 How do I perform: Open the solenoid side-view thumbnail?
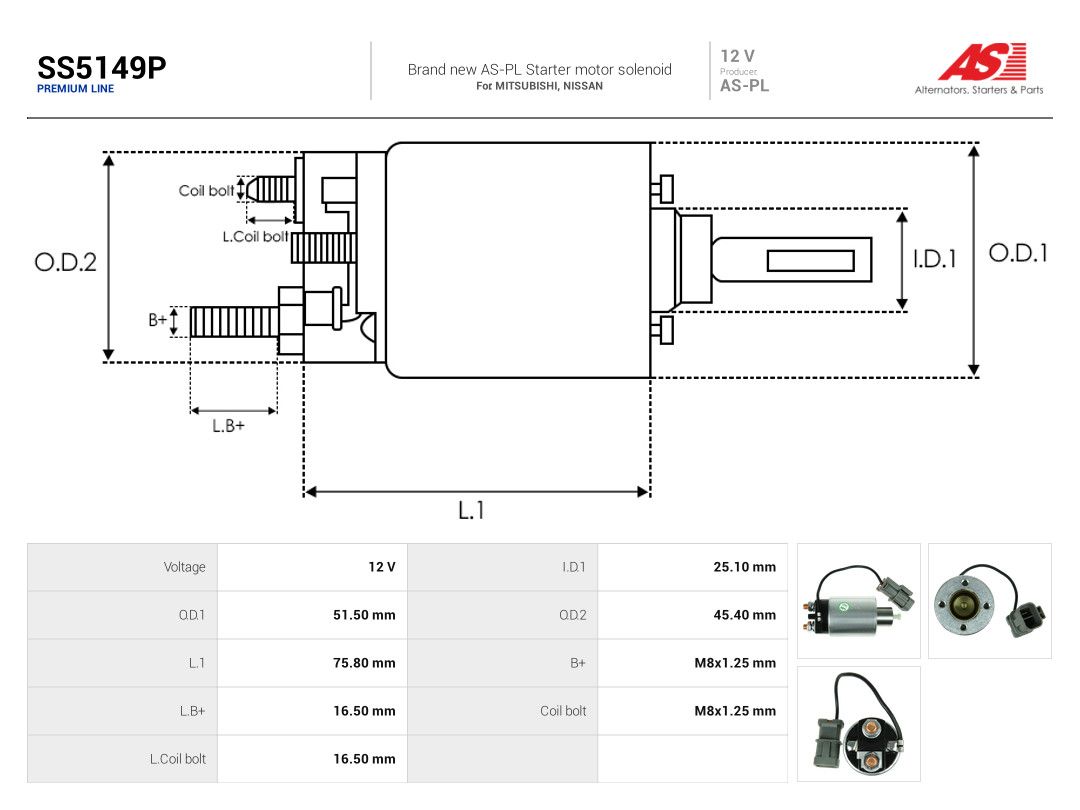[858, 601]
